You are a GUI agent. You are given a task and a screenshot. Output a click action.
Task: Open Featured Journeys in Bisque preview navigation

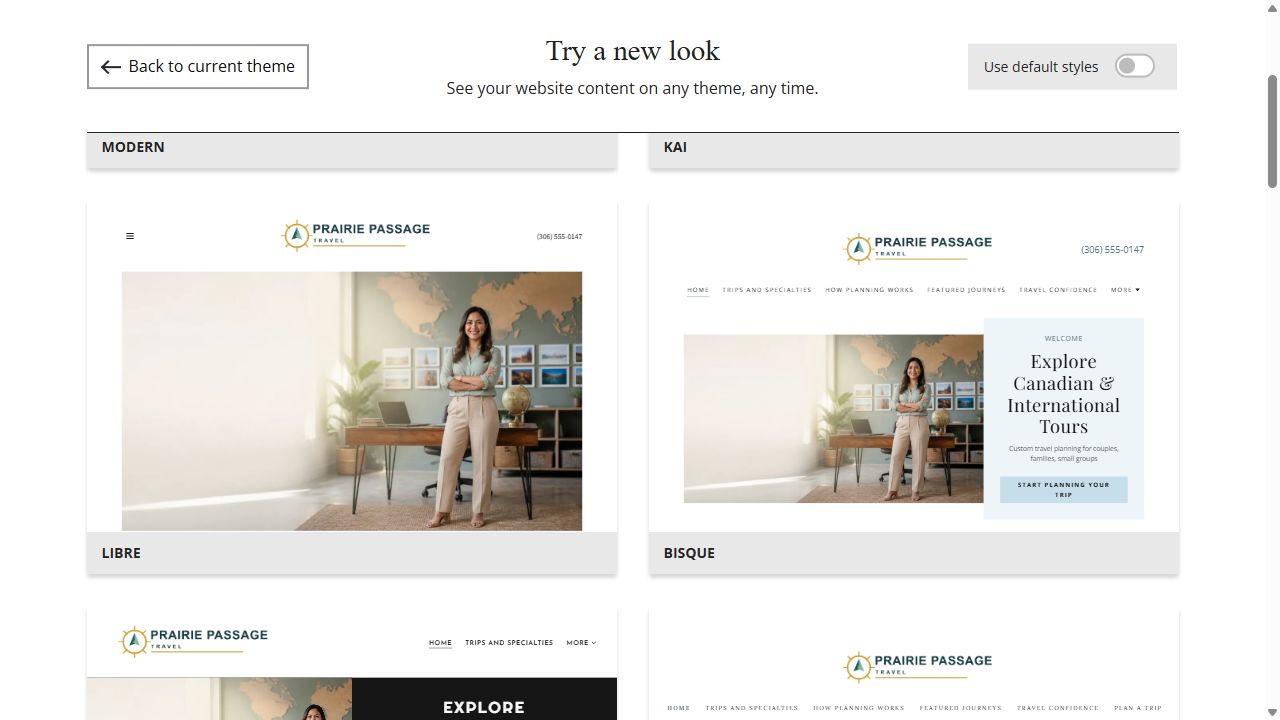click(x=966, y=290)
